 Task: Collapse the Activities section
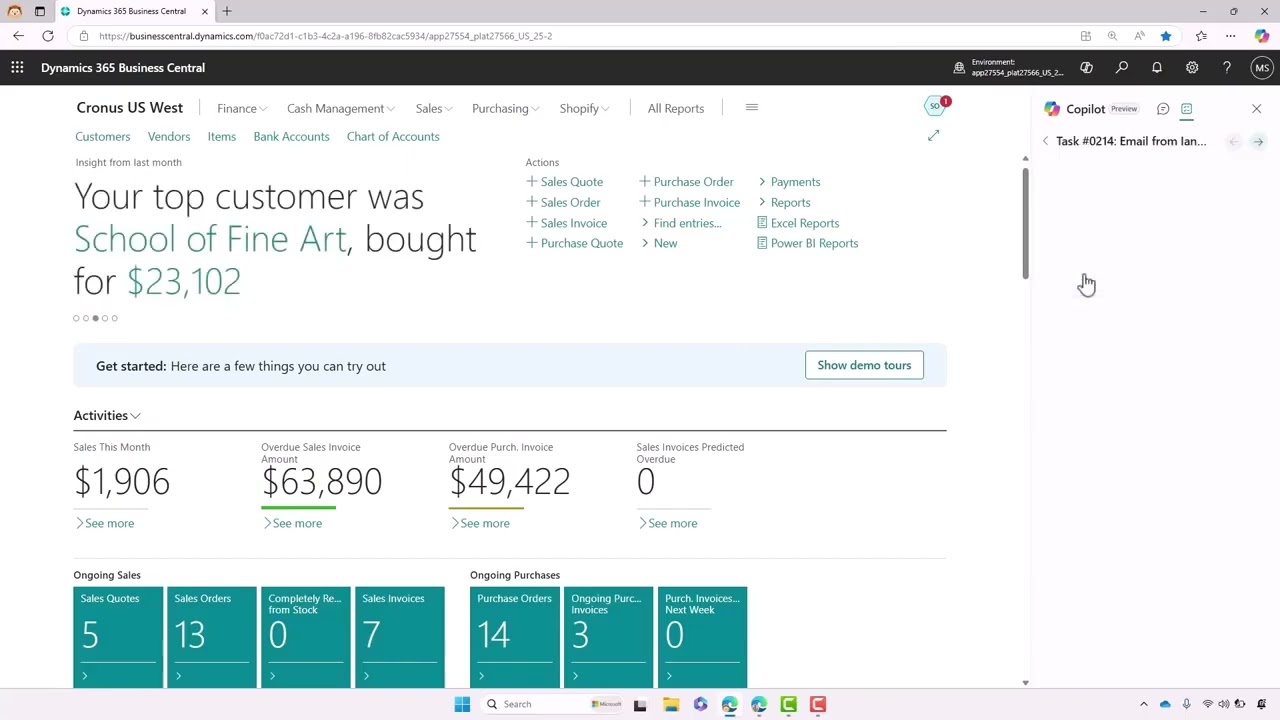pyautogui.click(x=107, y=415)
